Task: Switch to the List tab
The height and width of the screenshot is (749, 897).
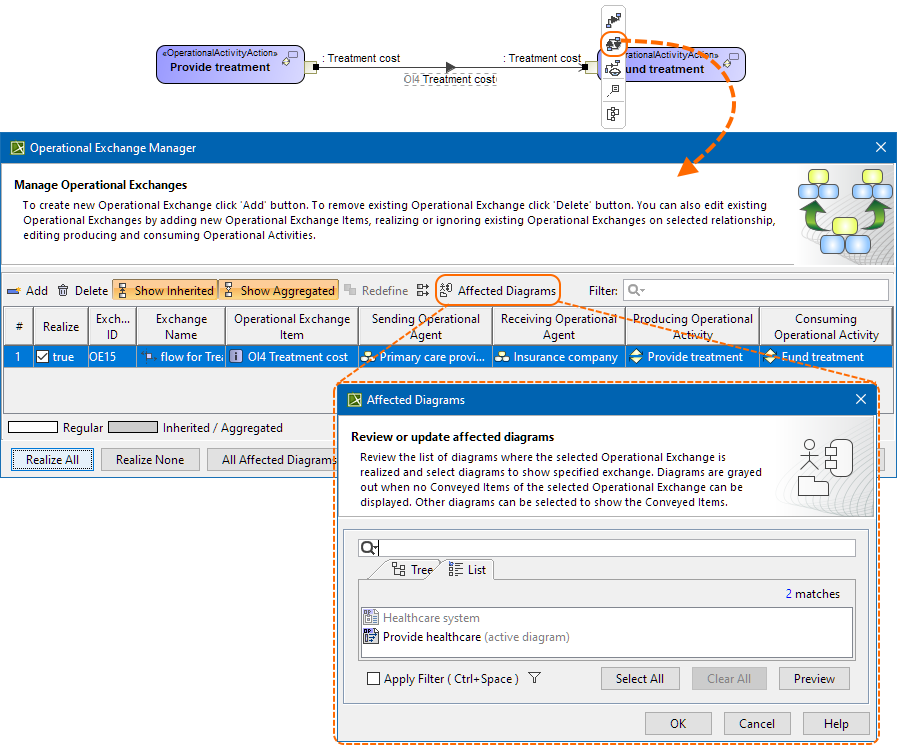Action: 466,568
